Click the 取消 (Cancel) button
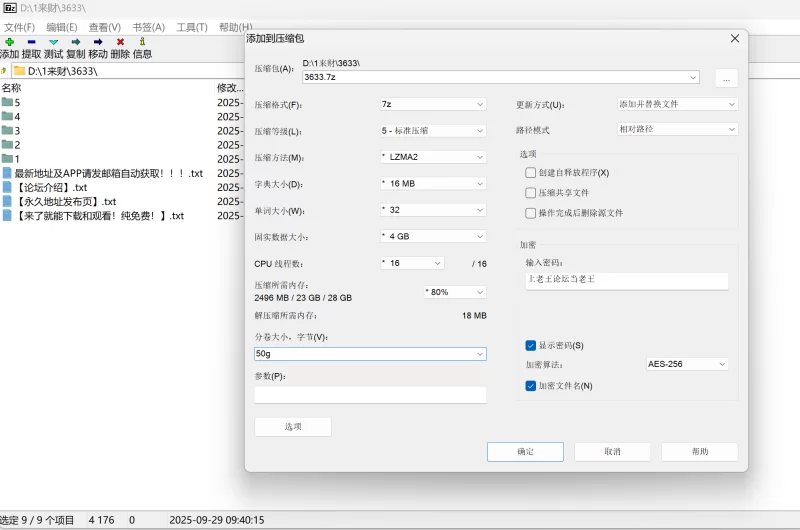 click(612, 452)
